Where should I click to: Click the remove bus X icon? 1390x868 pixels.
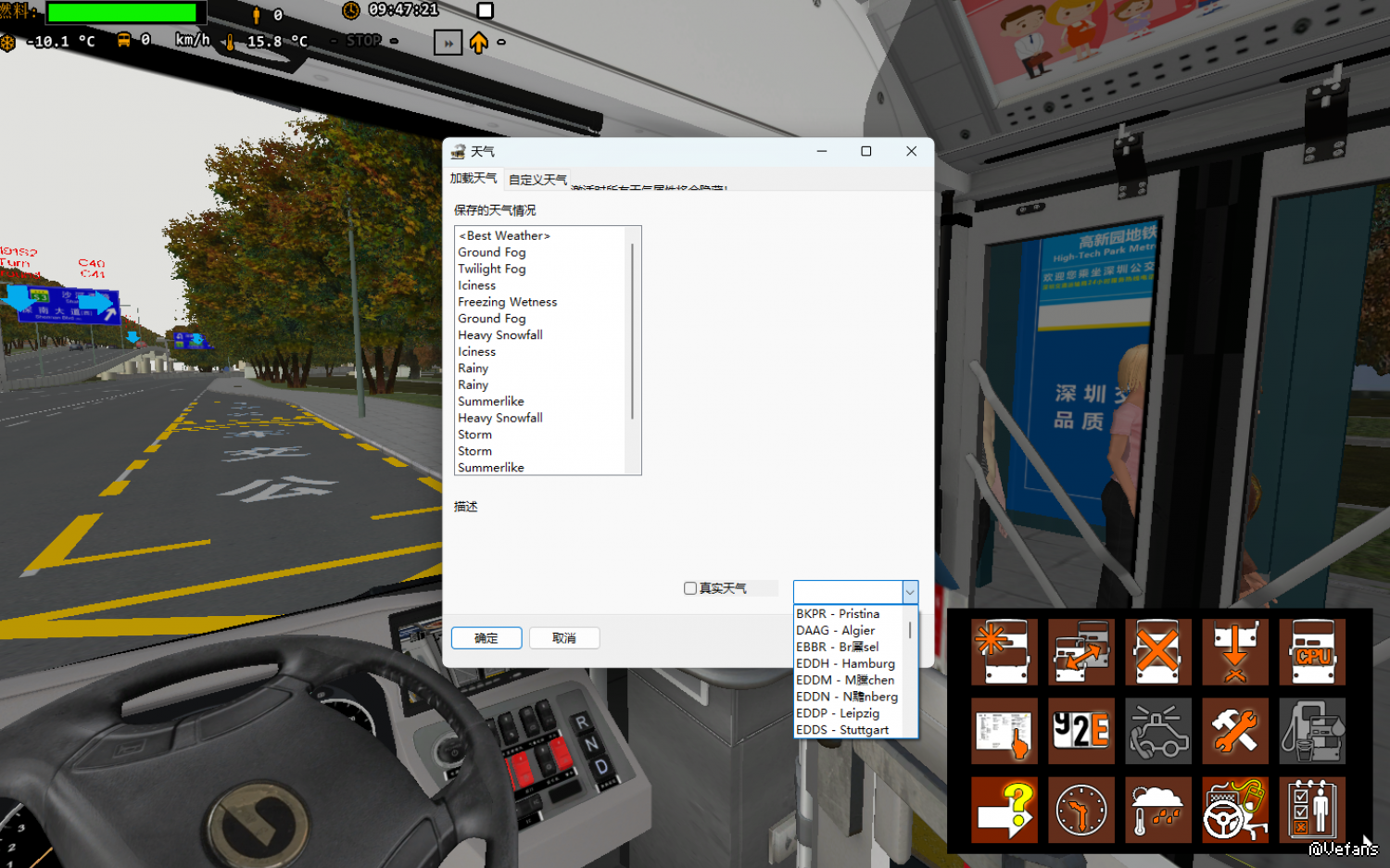coord(1157,652)
